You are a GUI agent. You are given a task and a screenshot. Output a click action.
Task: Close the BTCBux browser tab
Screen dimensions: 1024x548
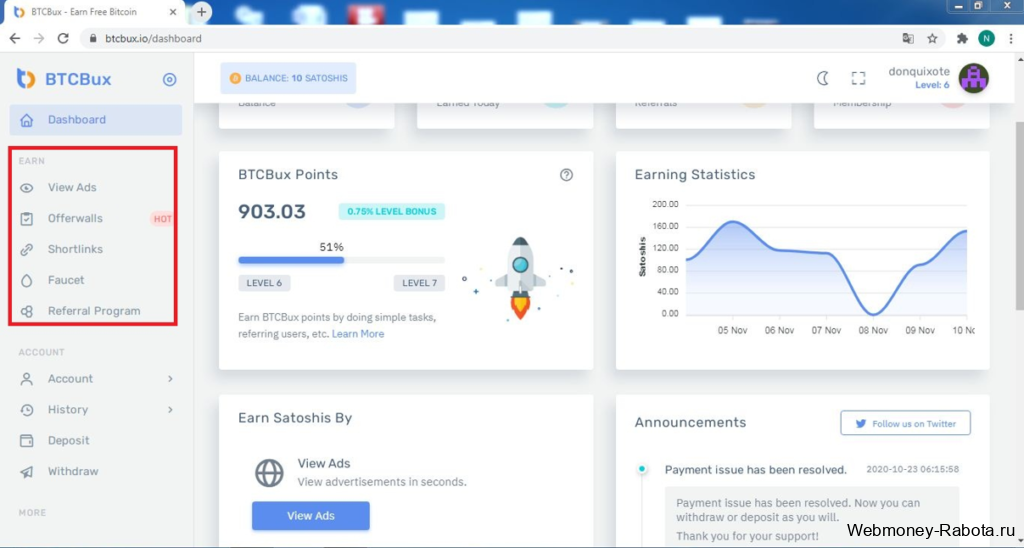click(x=173, y=12)
